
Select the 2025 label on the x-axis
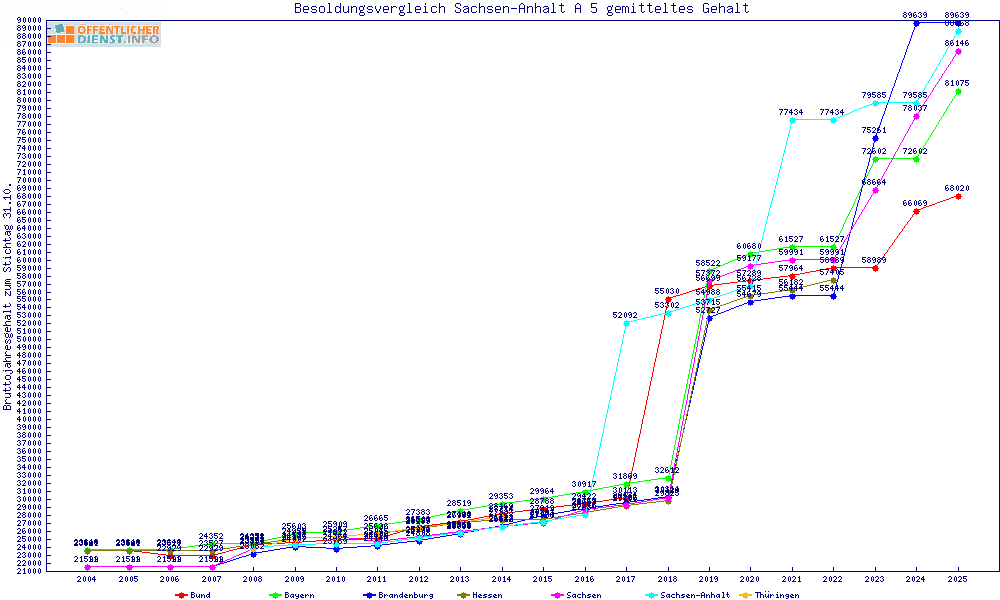pyautogui.click(x=958, y=579)
